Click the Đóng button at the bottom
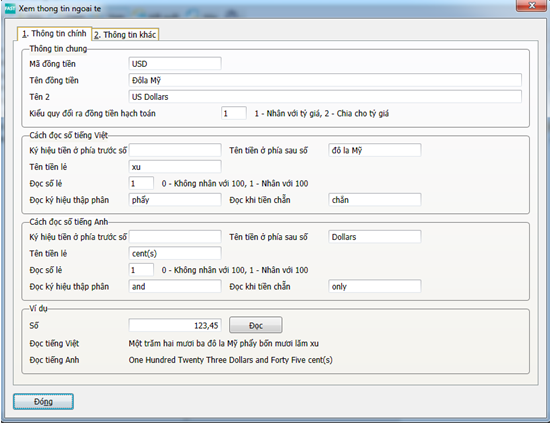Screen dimensions: 550x423 pos(43,402)
